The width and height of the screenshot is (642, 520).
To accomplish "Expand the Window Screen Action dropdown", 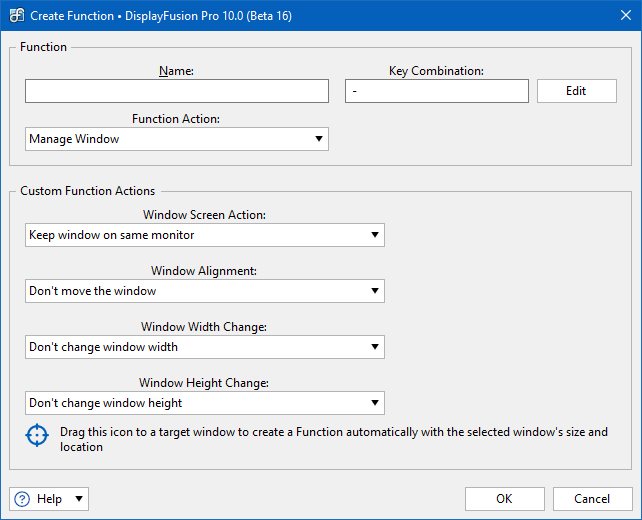I will [x=205, y=235].
